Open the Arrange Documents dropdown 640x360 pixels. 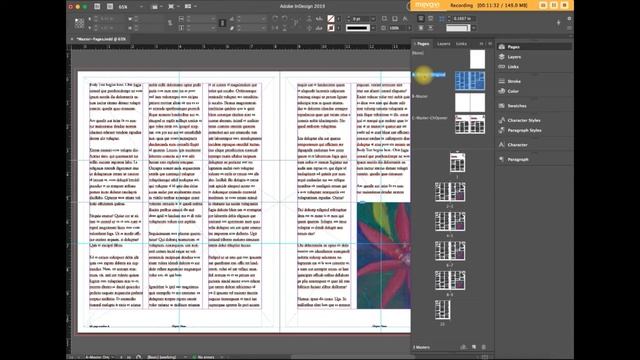pyautogui.click(x=190, y=7)
